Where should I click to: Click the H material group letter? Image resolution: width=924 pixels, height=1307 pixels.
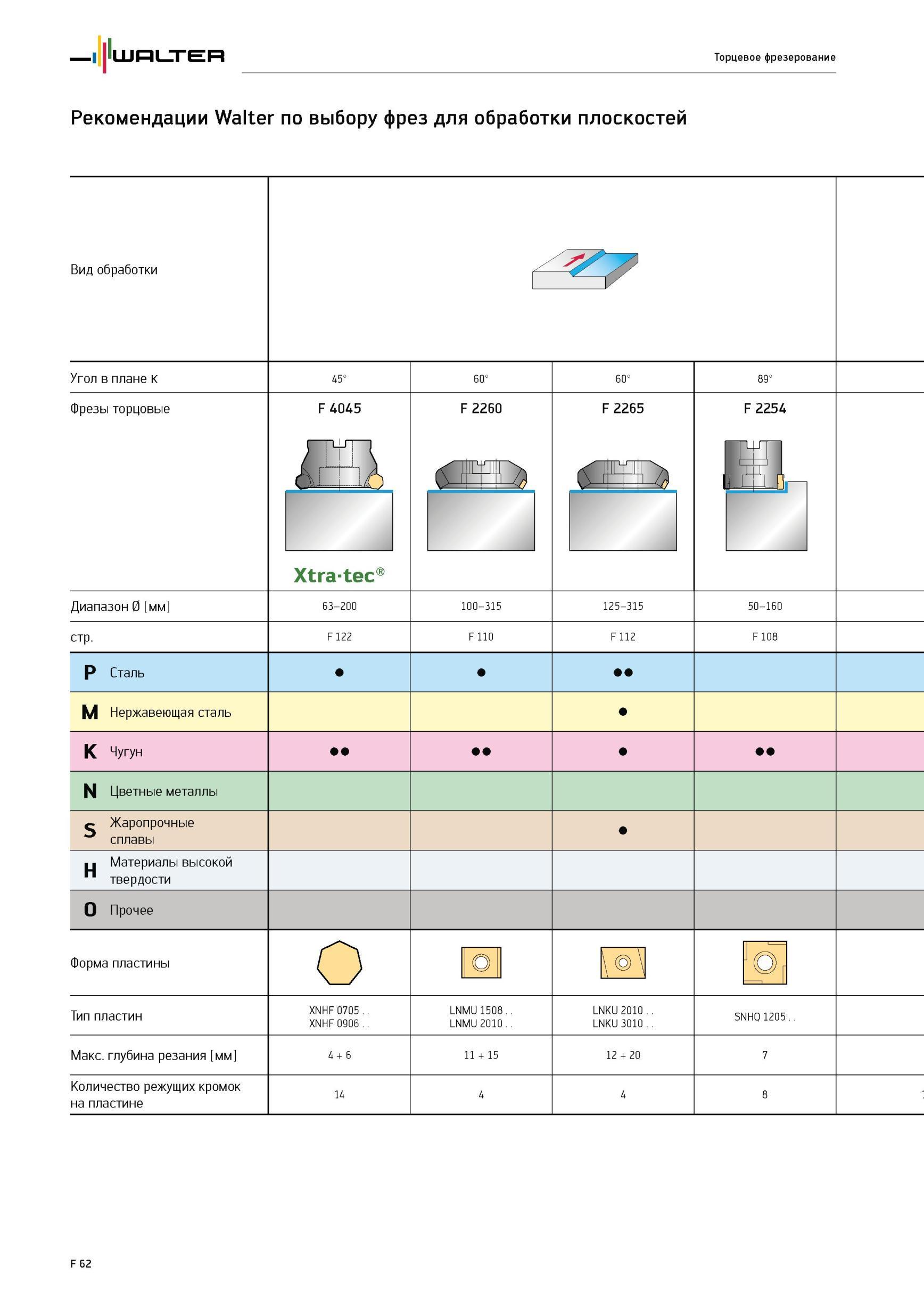point(90,871)
